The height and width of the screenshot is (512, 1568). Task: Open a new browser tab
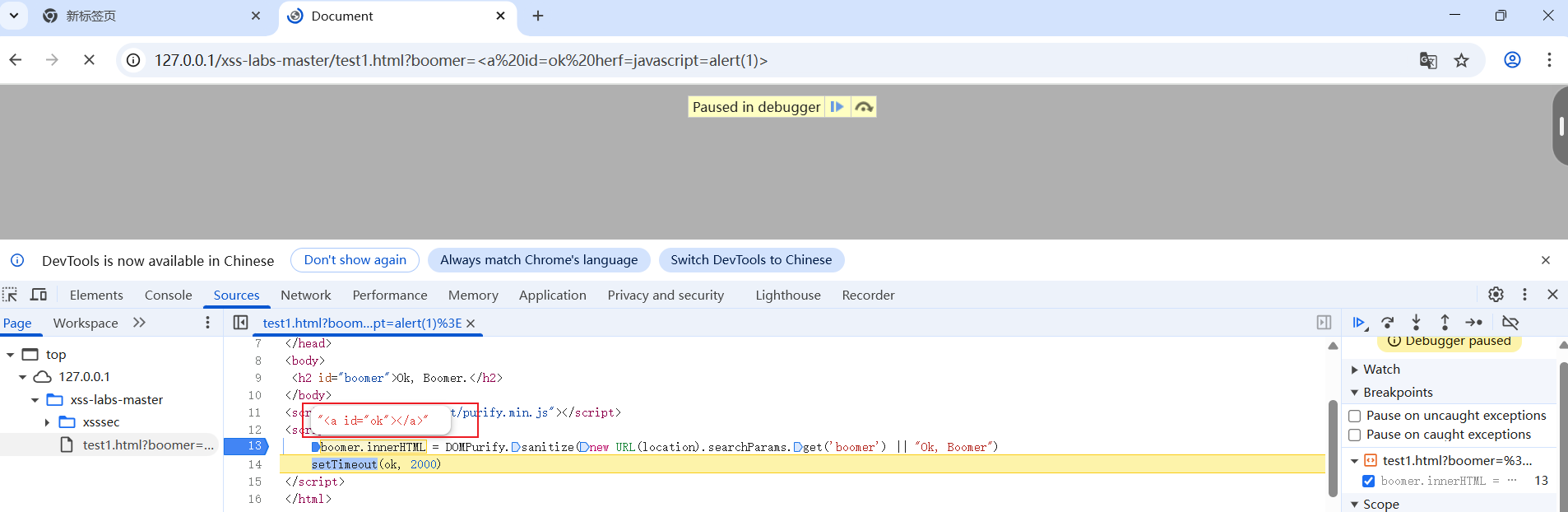pos(538,16)
